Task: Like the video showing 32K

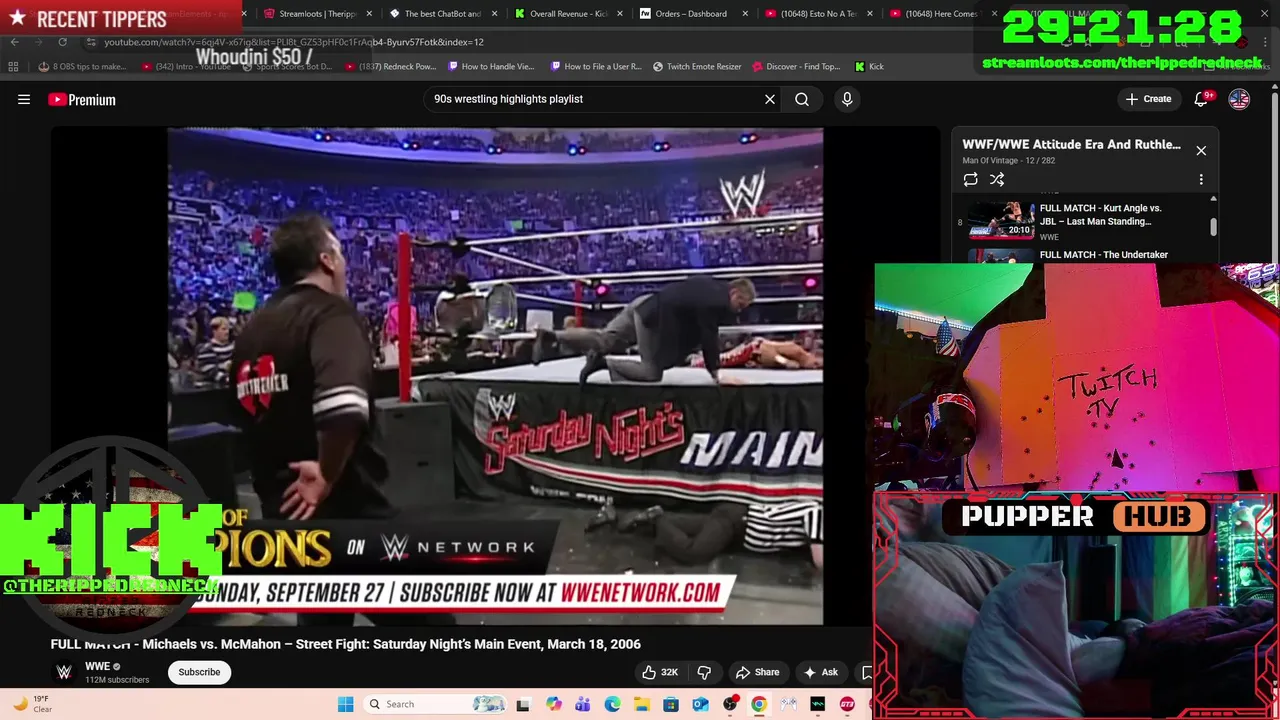Action: pos(660,672)
